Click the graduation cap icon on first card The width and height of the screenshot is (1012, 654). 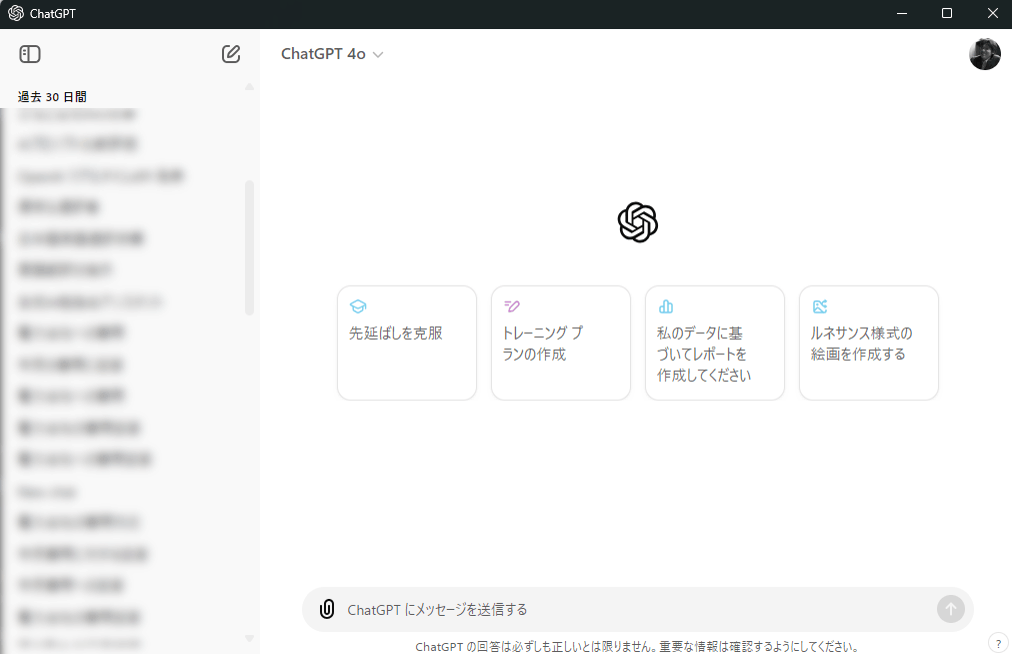[x=358, y=306]
